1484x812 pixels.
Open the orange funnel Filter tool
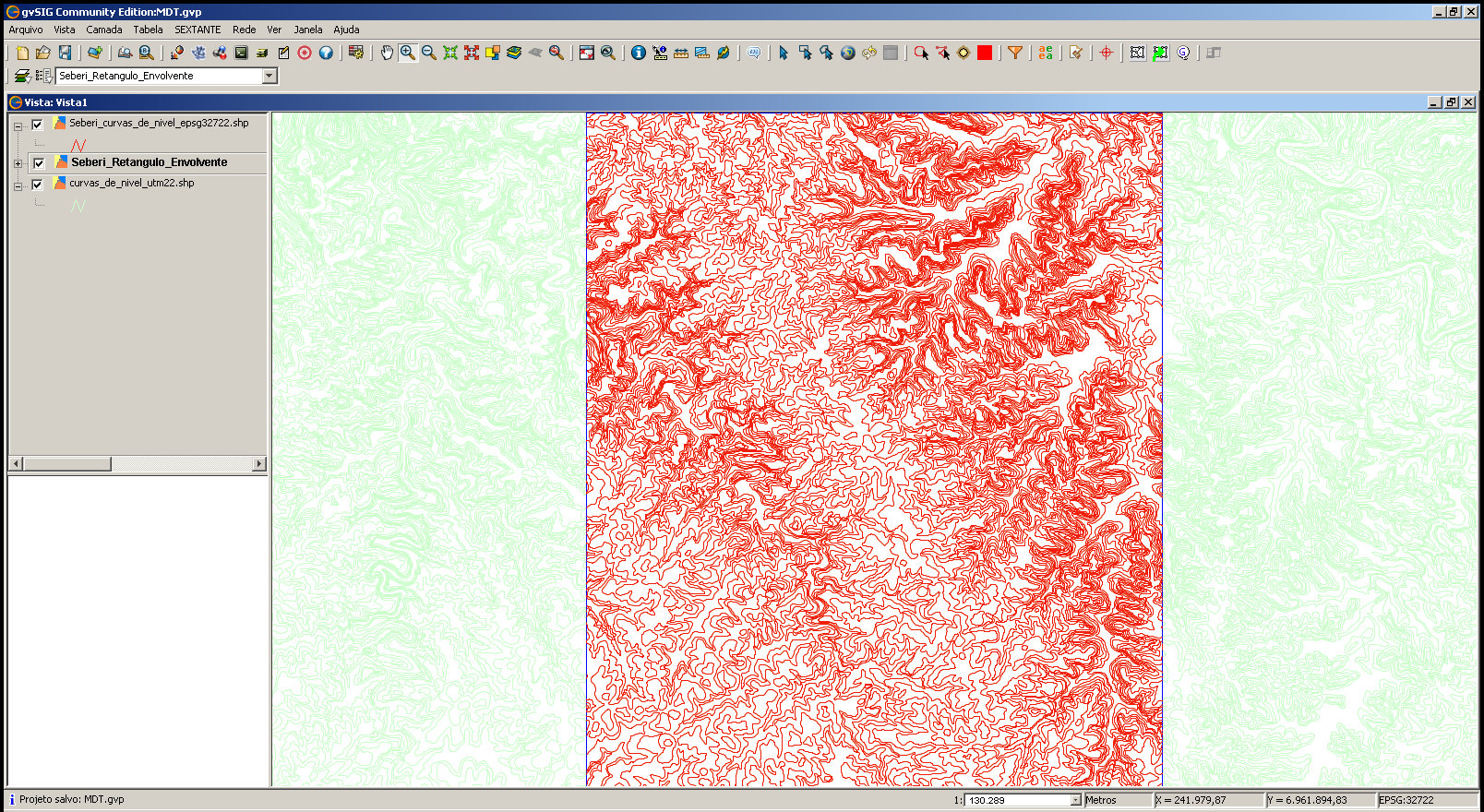coord(1015,53)
